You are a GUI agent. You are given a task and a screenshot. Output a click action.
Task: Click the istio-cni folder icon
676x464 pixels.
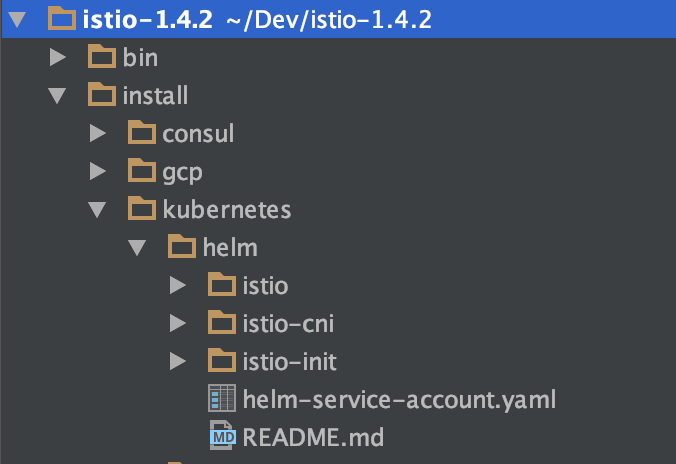(221, 323)
